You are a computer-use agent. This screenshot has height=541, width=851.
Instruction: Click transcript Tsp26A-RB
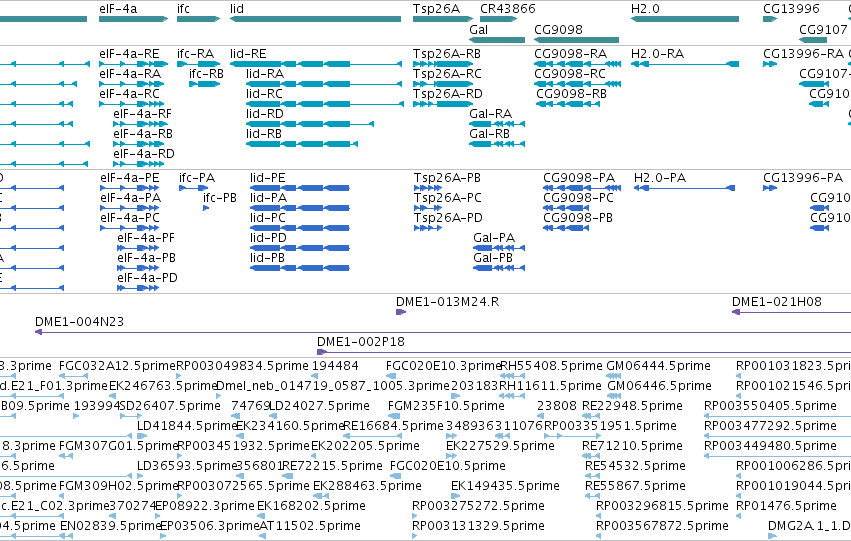pyautogui.click(x=447, y=54)
